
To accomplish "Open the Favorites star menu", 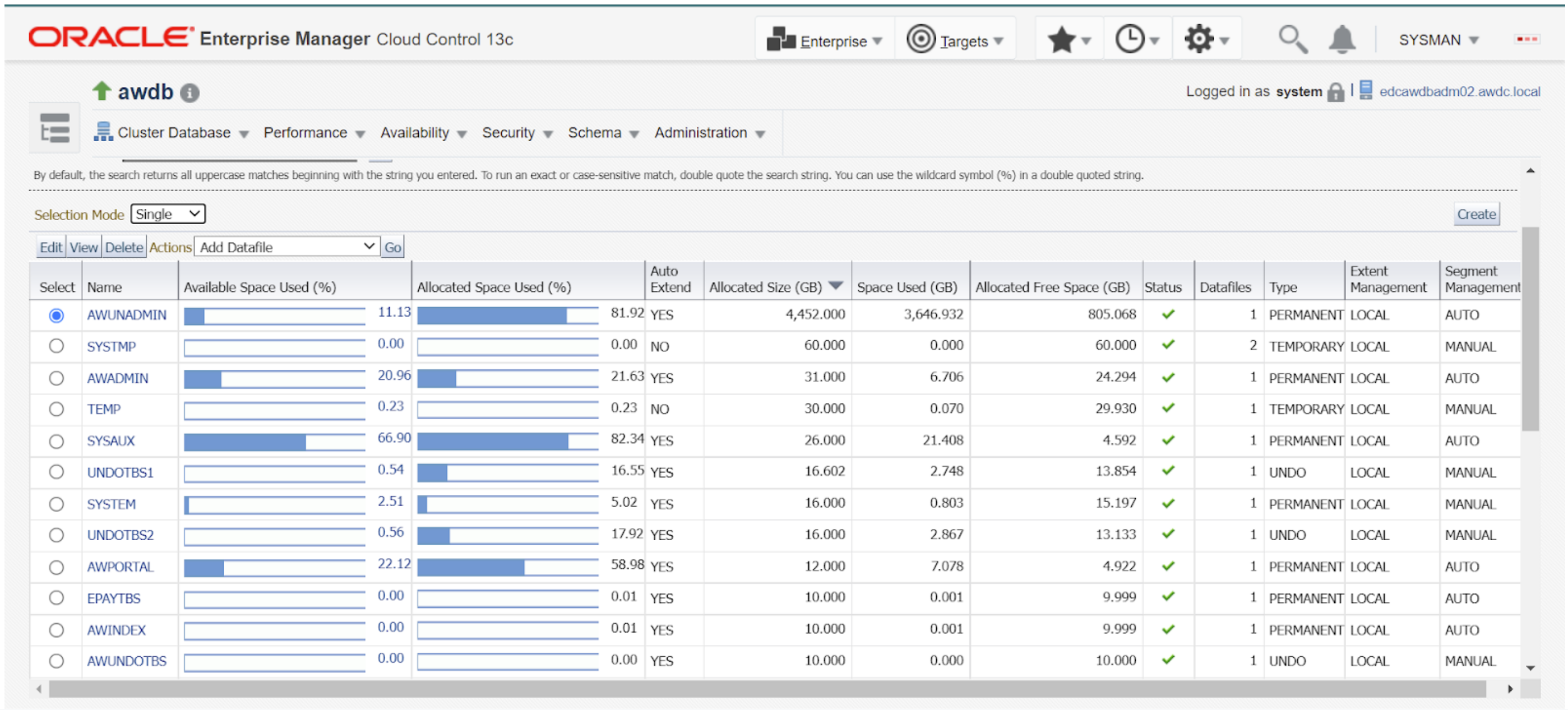I will pyautogui.click(x=1062, y=40).
